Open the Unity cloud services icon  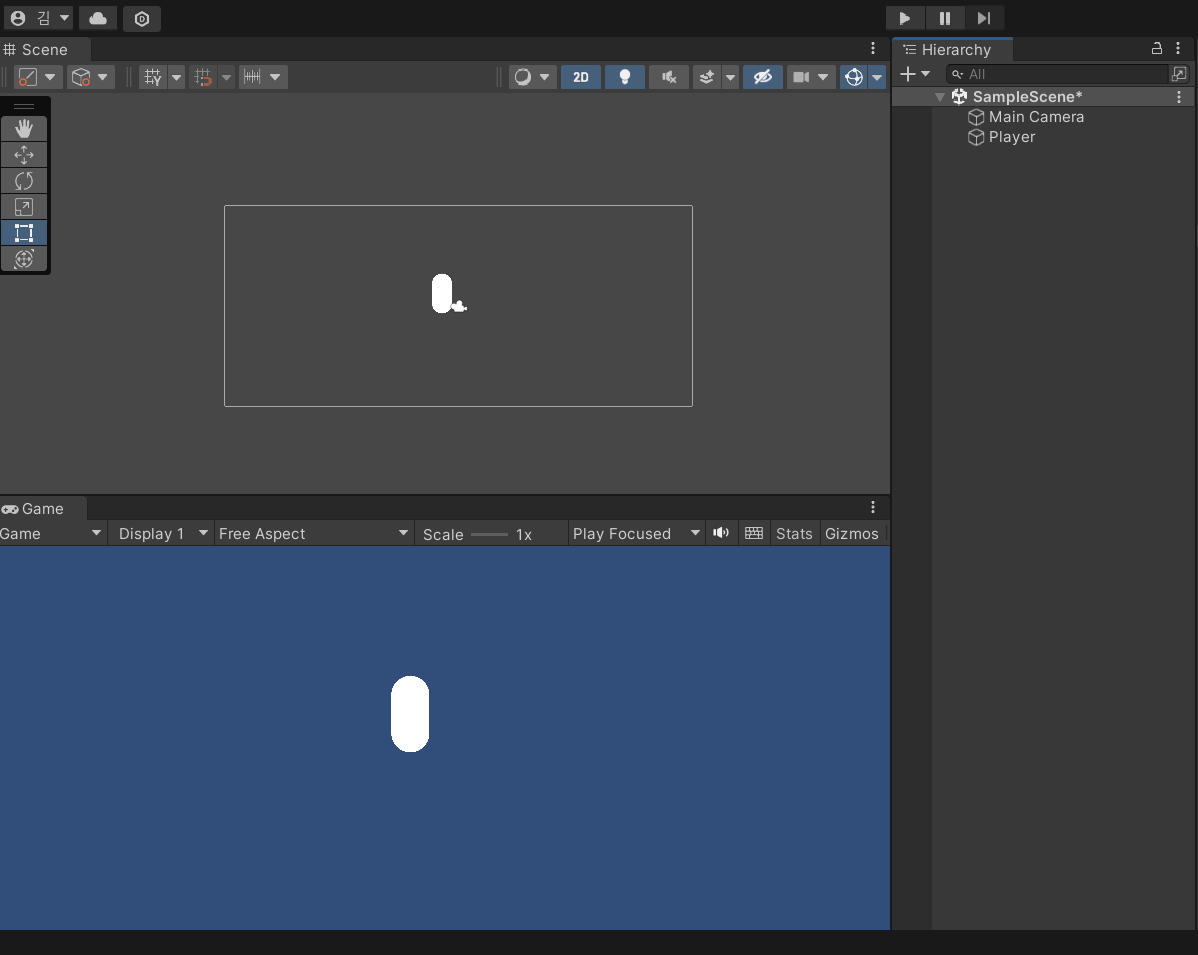pos(98,18)
